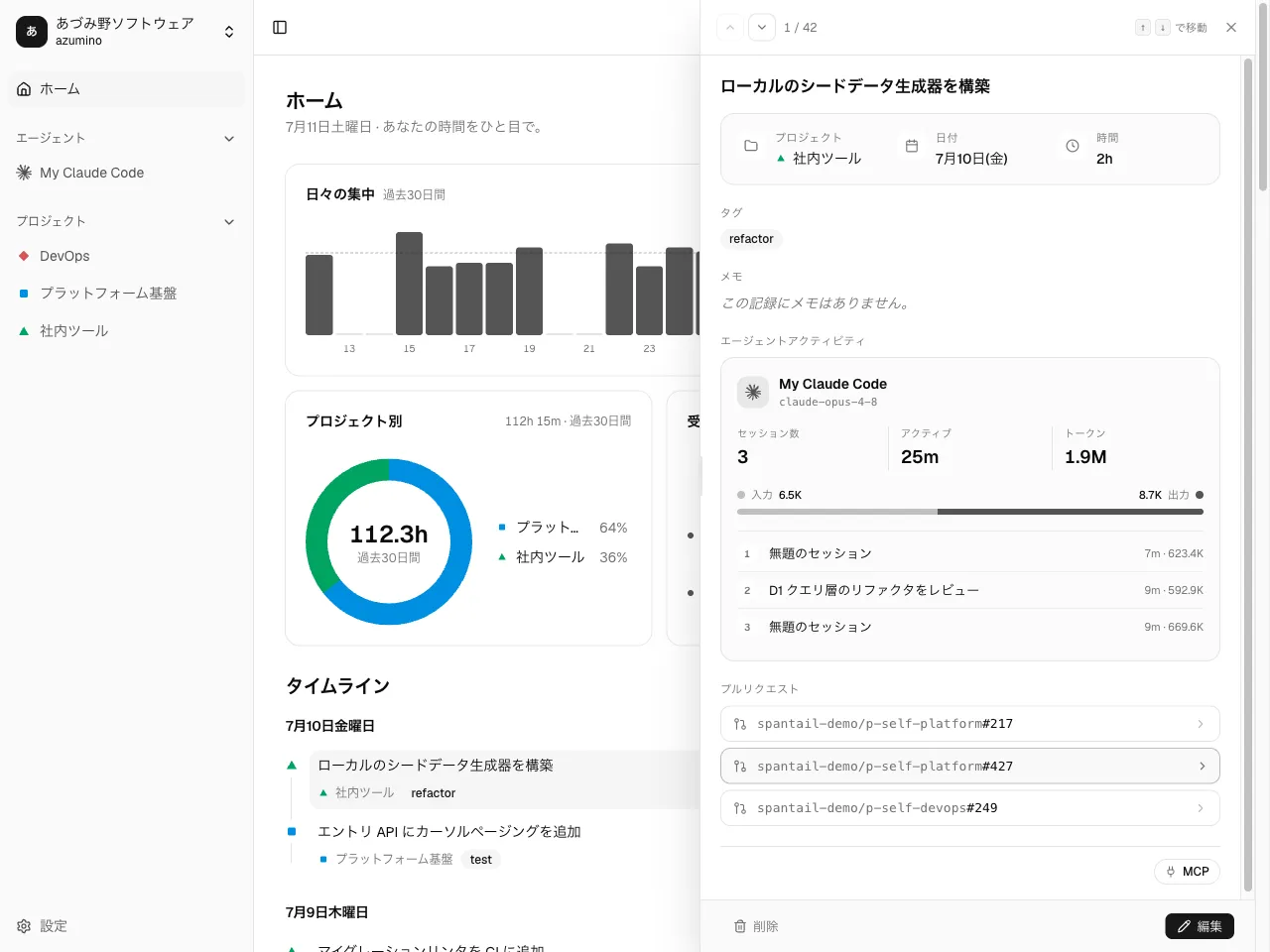This screenshot has width=1270, height=952.
Task: Toggle the sidebar panel icon
Action: pyautogui.click(x=280, y=28)
